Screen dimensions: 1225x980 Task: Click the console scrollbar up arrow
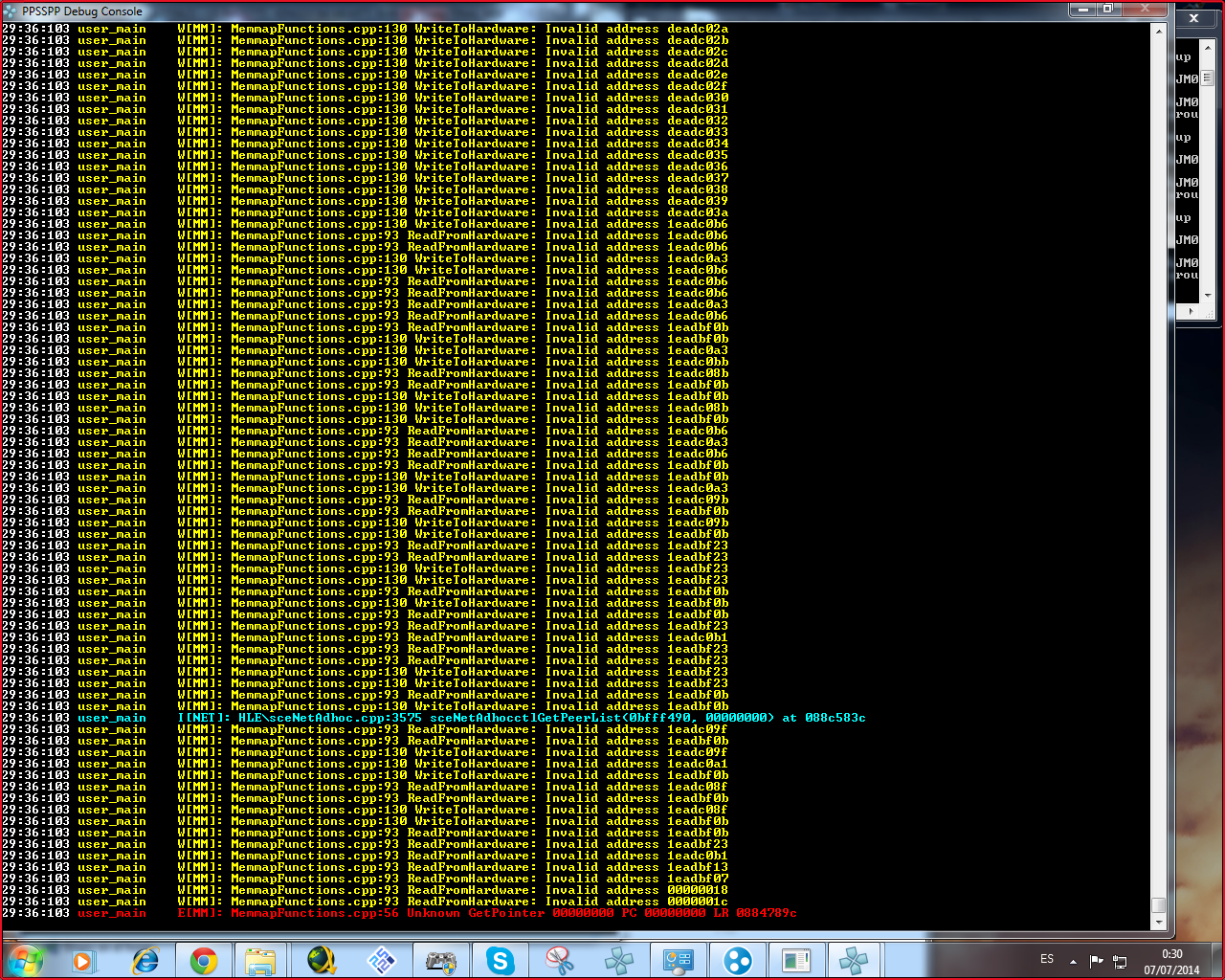1159,31
